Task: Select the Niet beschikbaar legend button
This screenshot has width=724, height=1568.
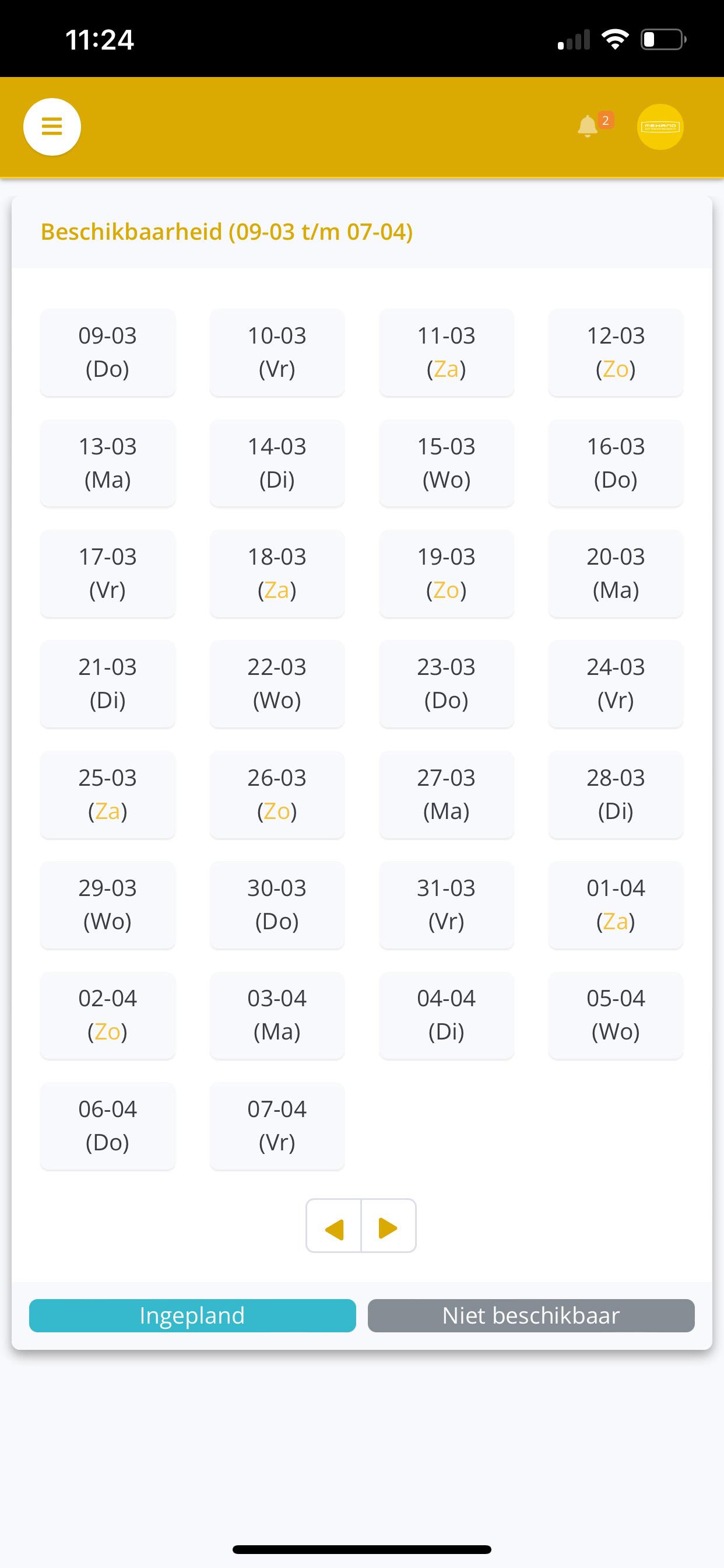Action: 531,1315
